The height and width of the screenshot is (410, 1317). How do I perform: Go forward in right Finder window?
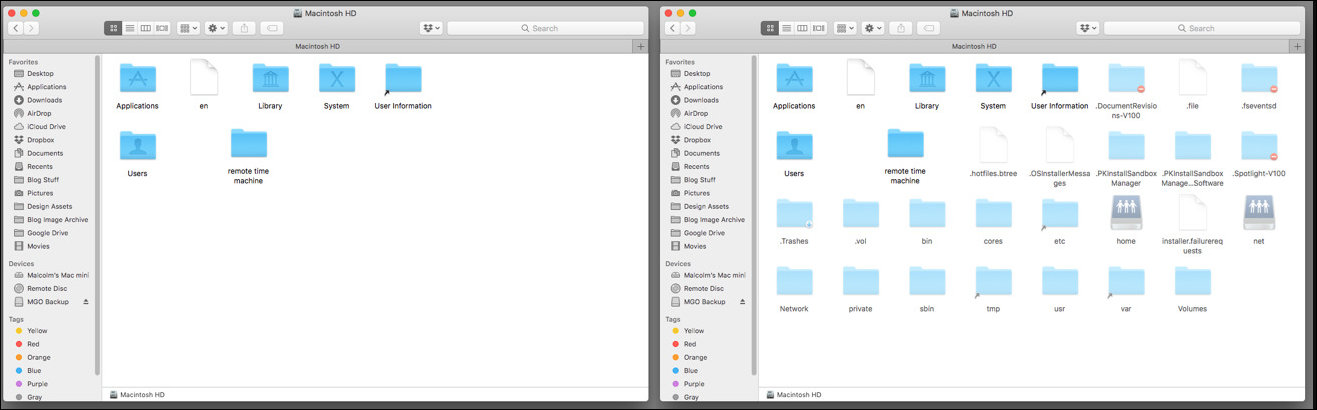688,28
